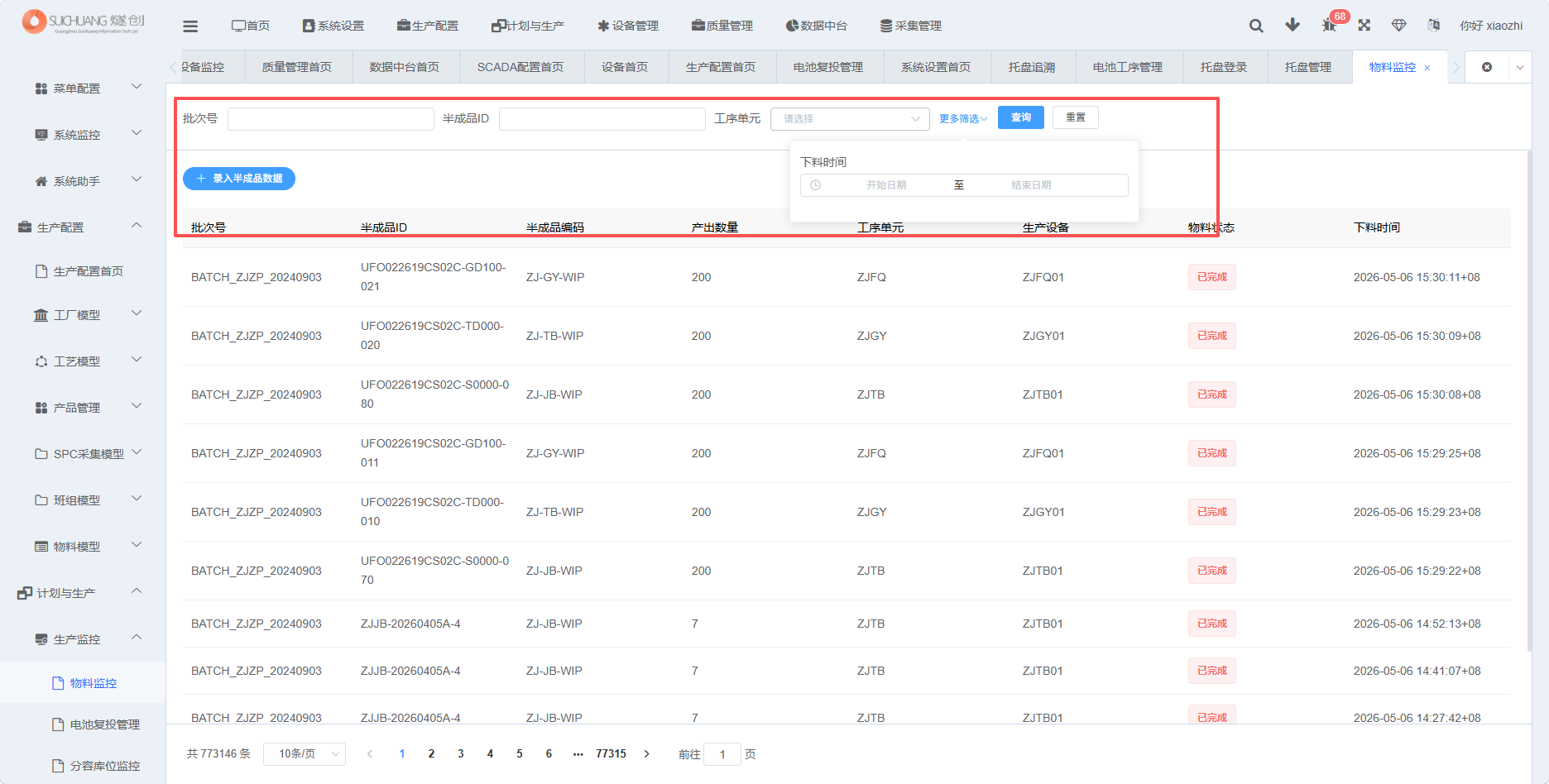Click the pagination ellipsis to skip pages
The height and width of the screenshot is (784, 1549).
[578, 753]
